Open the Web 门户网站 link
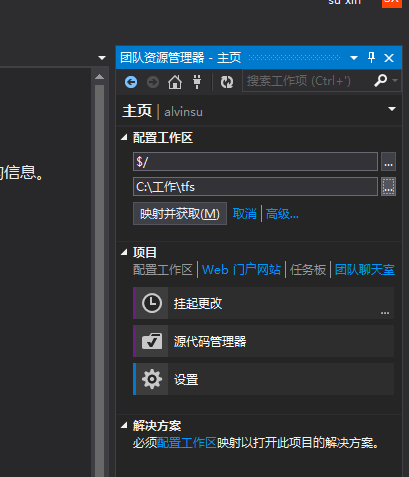The width and height of the screenshot is (409, 477). (x=241, y=270)
